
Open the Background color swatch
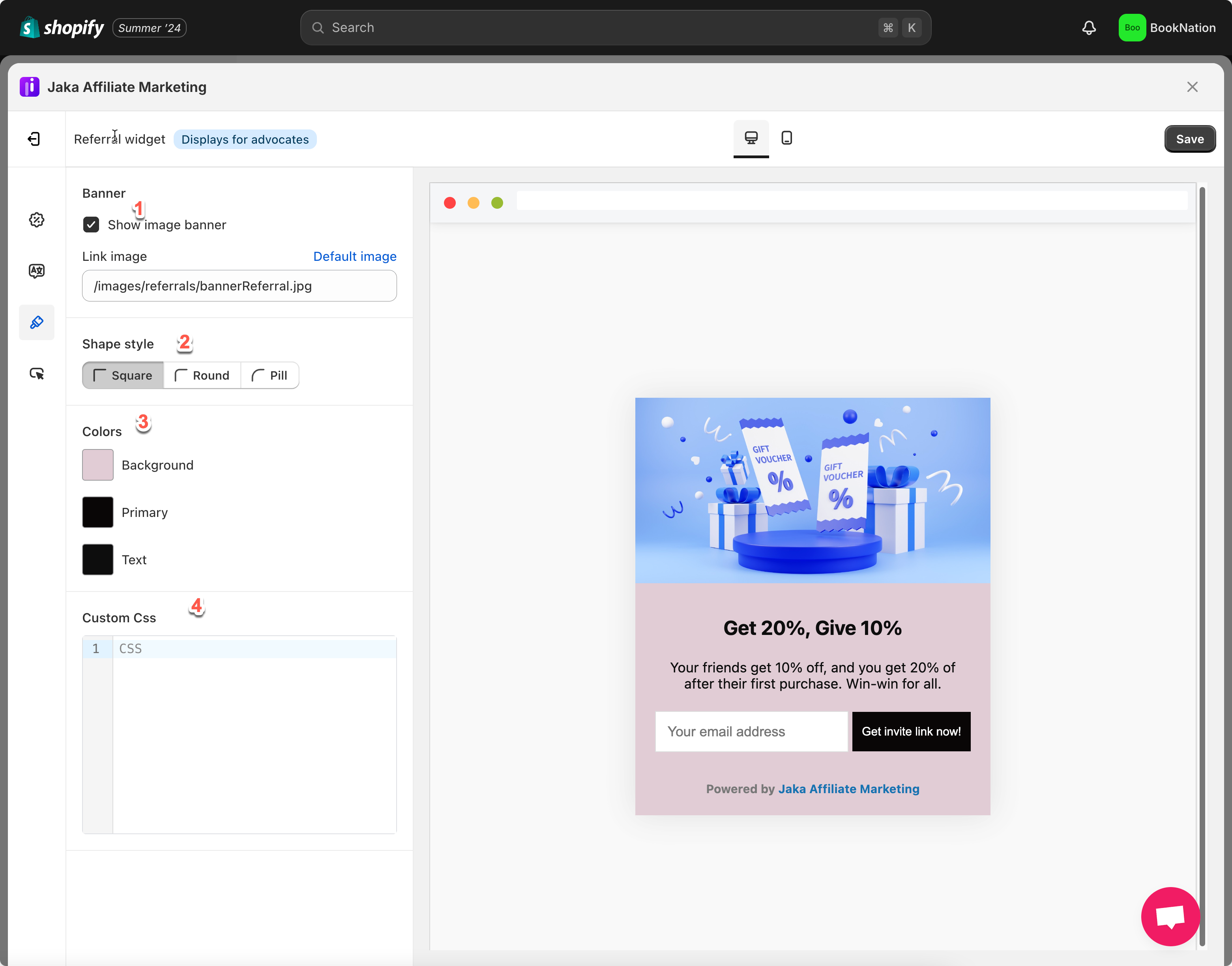coord(98,465)
